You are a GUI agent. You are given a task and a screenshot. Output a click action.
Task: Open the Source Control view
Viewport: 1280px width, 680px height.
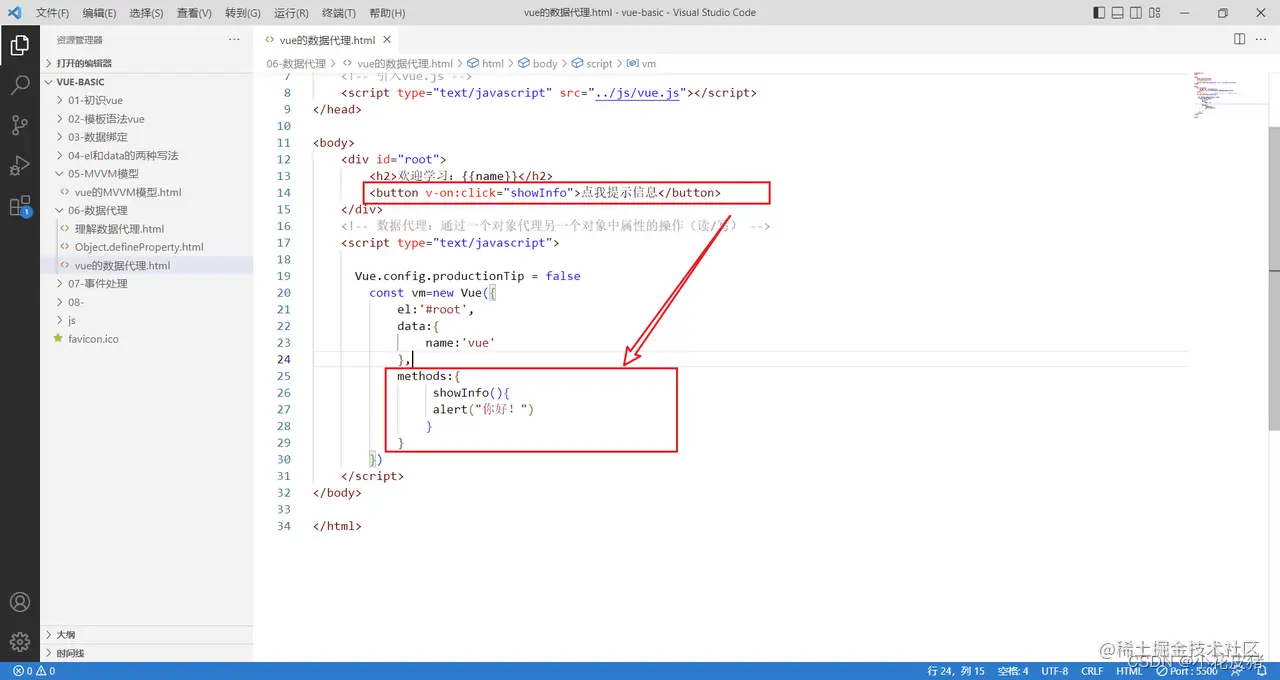tap(19, 125)
